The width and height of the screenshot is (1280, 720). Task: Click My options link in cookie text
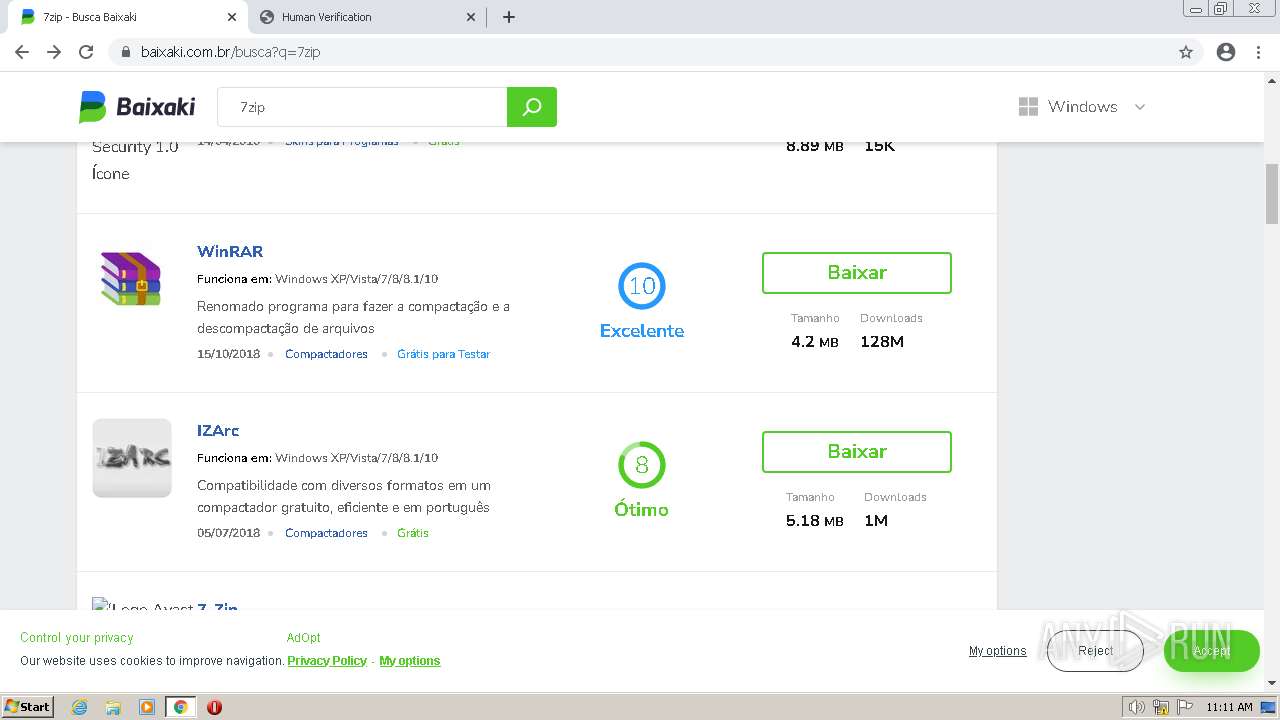(x=409, y=661)
